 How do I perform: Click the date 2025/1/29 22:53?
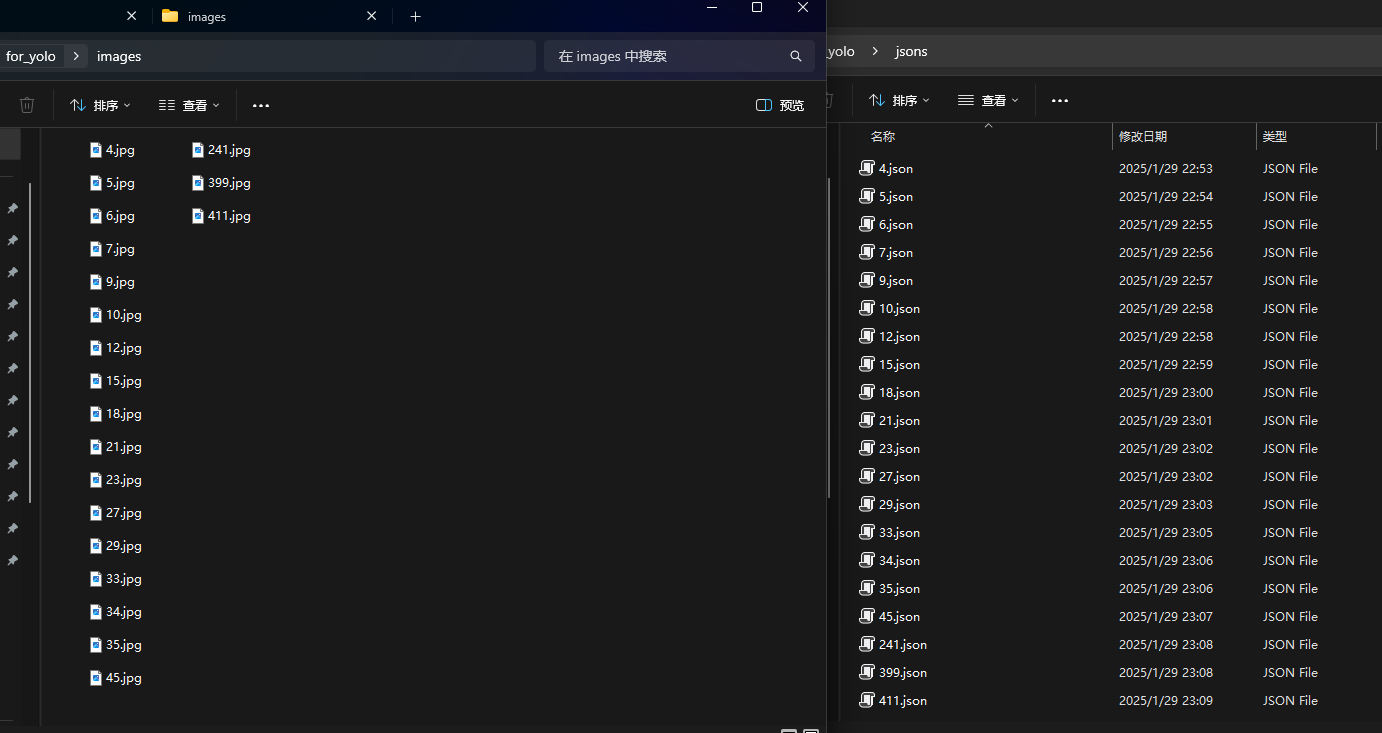pyautogui.click(x=1166, y=169)
